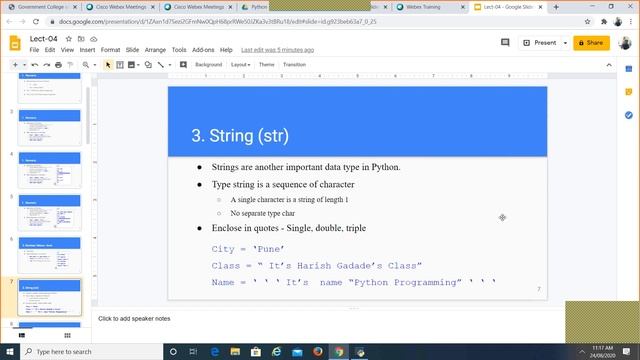Image resolution: width=640 pixels, height=360 pixels.
Task: Open the File menu
Action: (x=34, y=50)
